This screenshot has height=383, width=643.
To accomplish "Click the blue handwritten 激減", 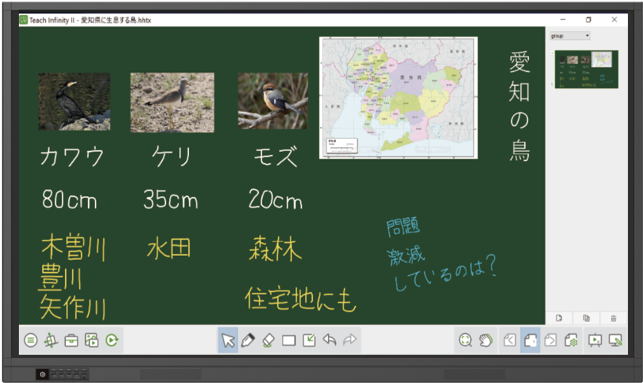I will coord(406,255).
